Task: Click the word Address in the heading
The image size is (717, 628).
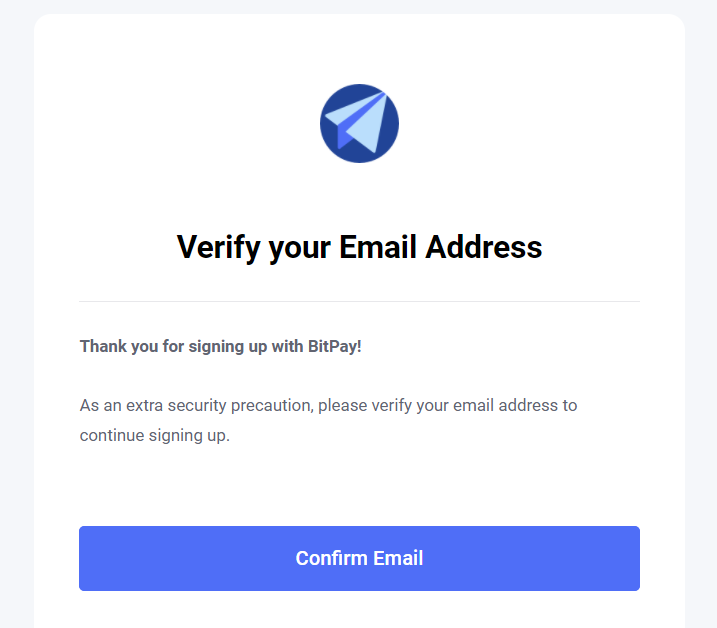Action: [483, 247]
